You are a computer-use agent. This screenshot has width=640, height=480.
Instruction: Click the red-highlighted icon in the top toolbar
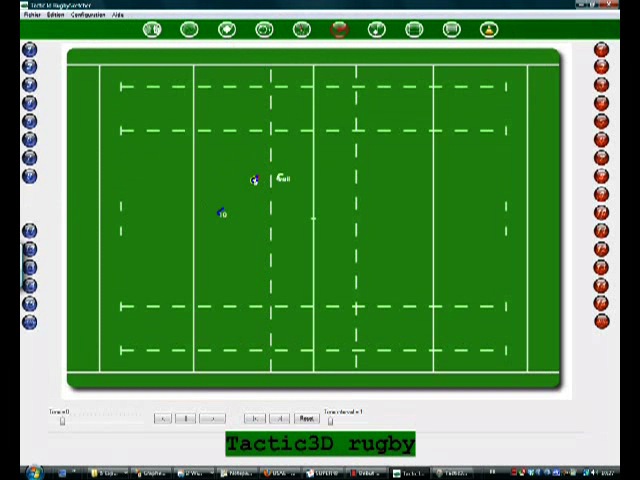pyautogui.click(x=339, y=29)
